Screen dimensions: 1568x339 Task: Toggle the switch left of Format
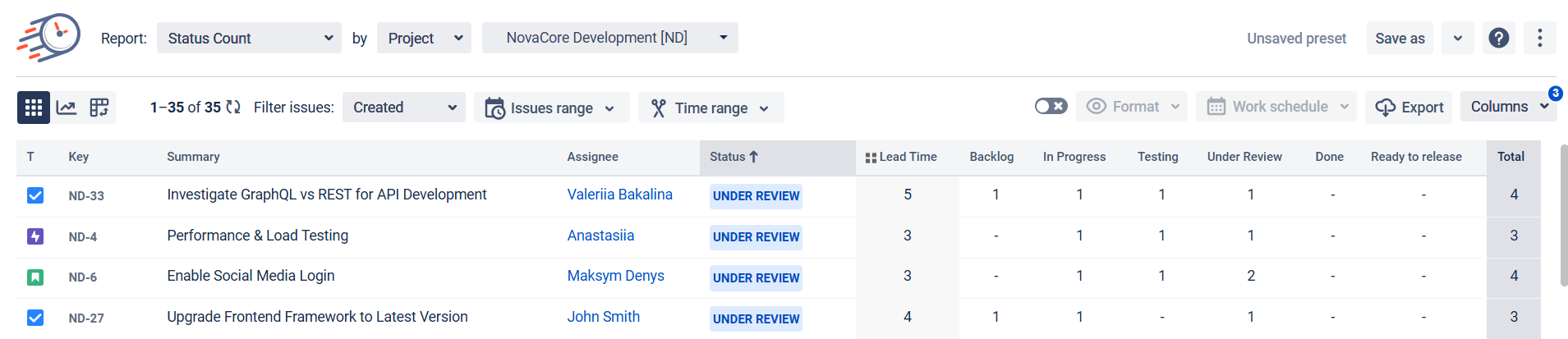(x=1051, y=107)
